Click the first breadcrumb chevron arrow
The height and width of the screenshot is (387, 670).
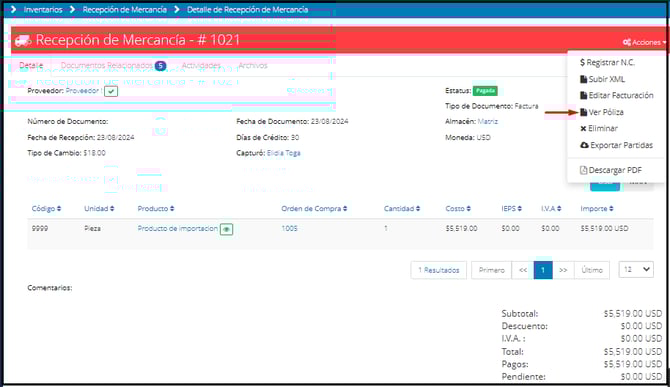13,9
